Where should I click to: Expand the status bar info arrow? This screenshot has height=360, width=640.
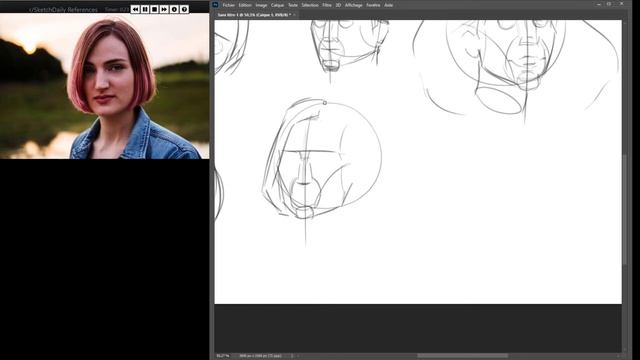tap(292, 356)
